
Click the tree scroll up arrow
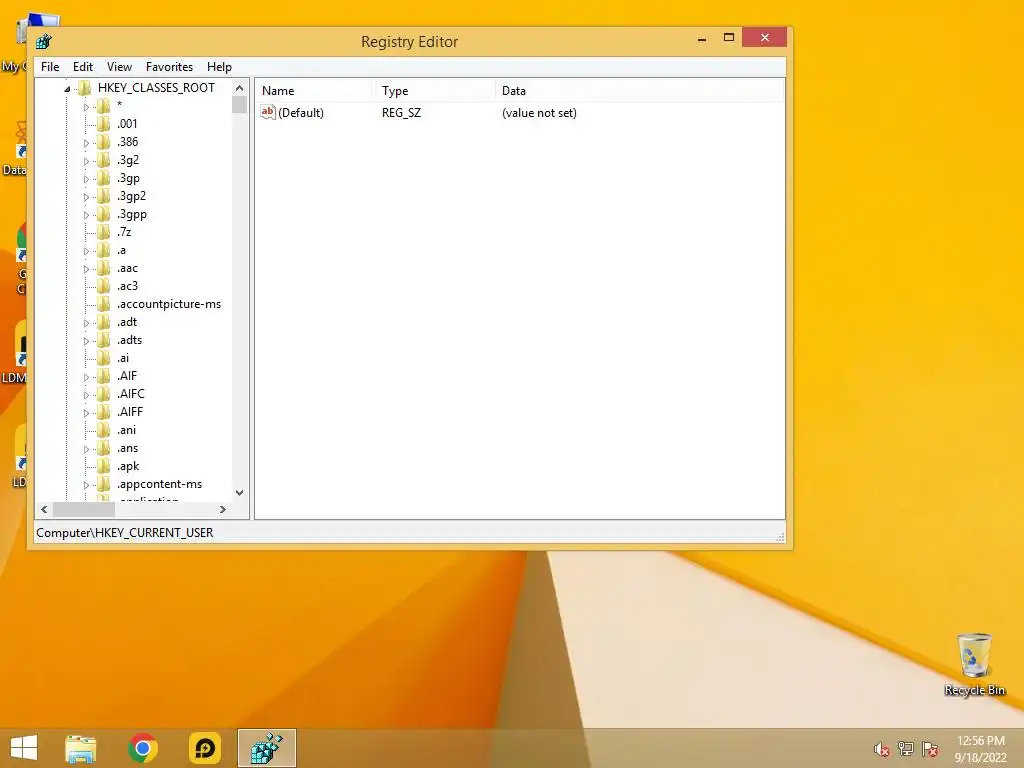coord(240,88)
